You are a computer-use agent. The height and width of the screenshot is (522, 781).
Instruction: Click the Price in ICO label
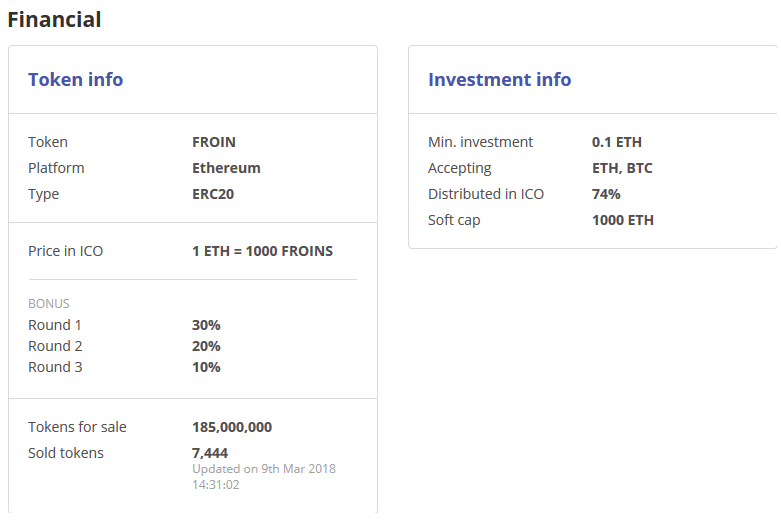point(65,251)
